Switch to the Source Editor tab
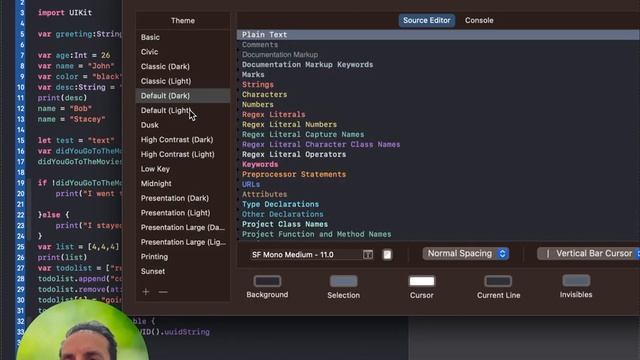Image resolution: width=640 pixels, height=360 pixels. pyautogui.click(x=427, y=20)
